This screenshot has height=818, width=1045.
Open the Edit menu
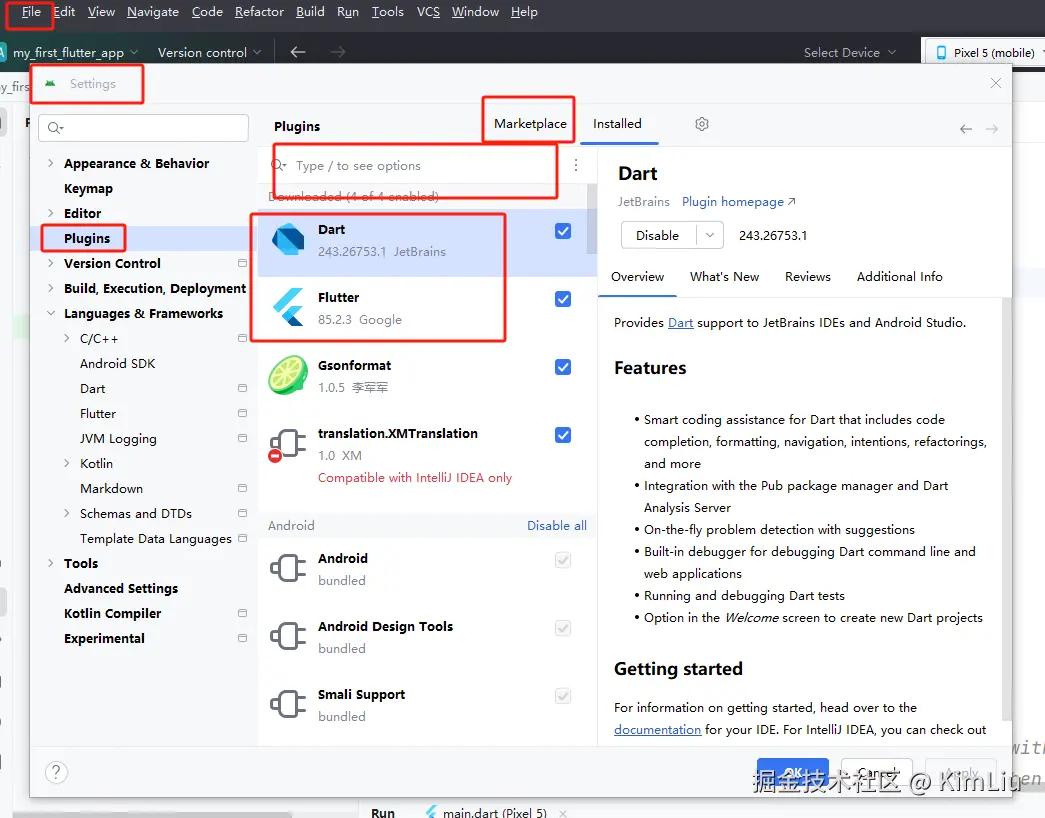(x=64, y=12)
